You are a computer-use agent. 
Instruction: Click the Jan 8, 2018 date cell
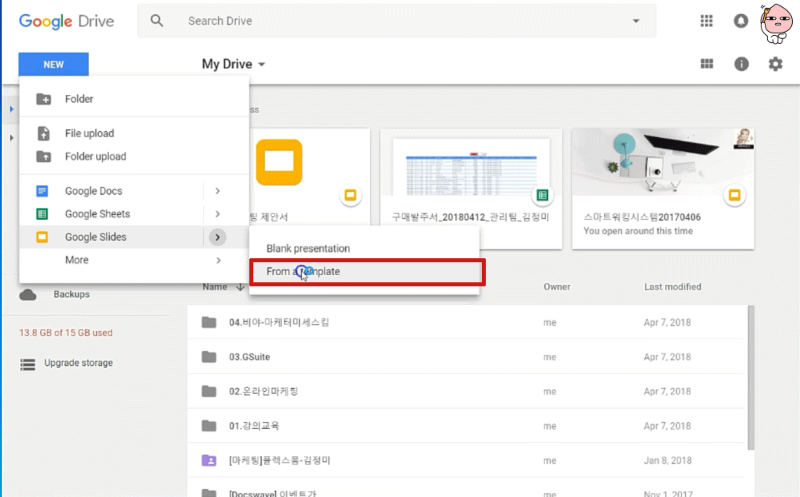(x=667, y=460)
